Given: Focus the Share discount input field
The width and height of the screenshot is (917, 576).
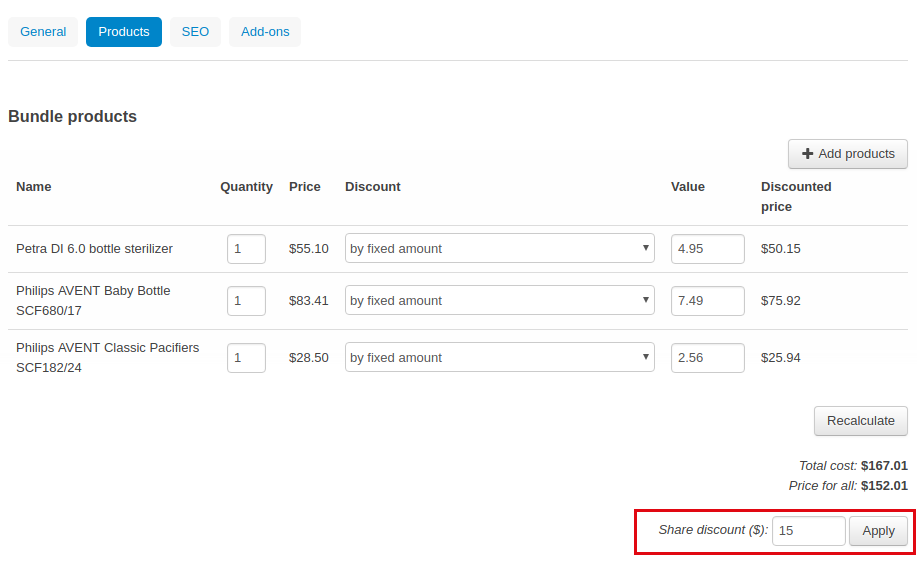Looking at the screenshot, I should click(x=809, y=531).
